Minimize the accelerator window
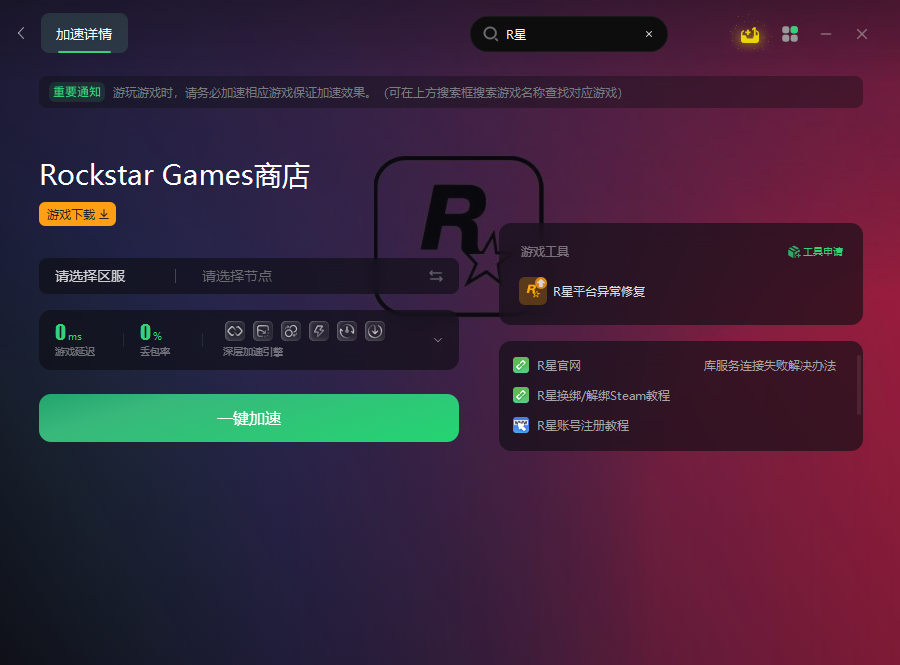Image resolution: width=900 pixels, height=665 pixels. pos(826,34)
